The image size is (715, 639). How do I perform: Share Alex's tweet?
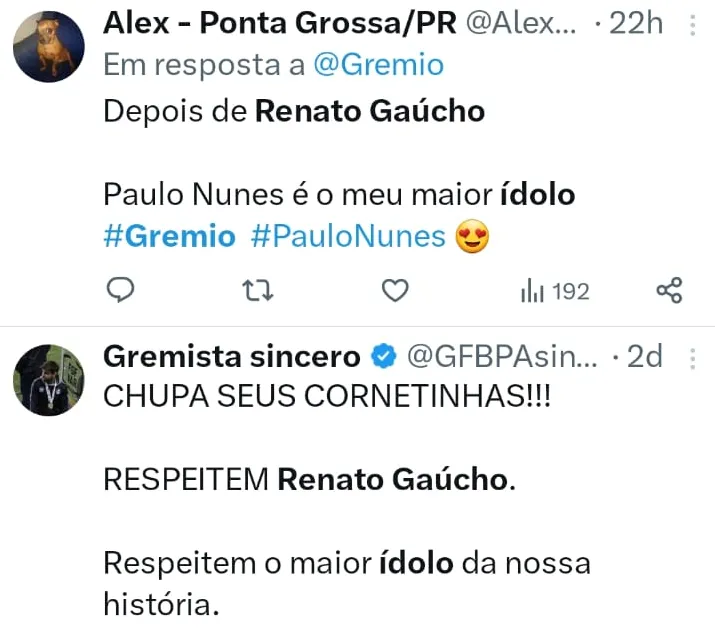pyautogui.click(x=669, y=290)
